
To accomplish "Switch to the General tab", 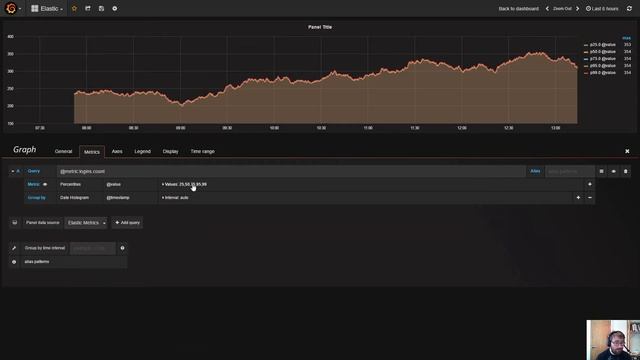I will tap(63, 151).
